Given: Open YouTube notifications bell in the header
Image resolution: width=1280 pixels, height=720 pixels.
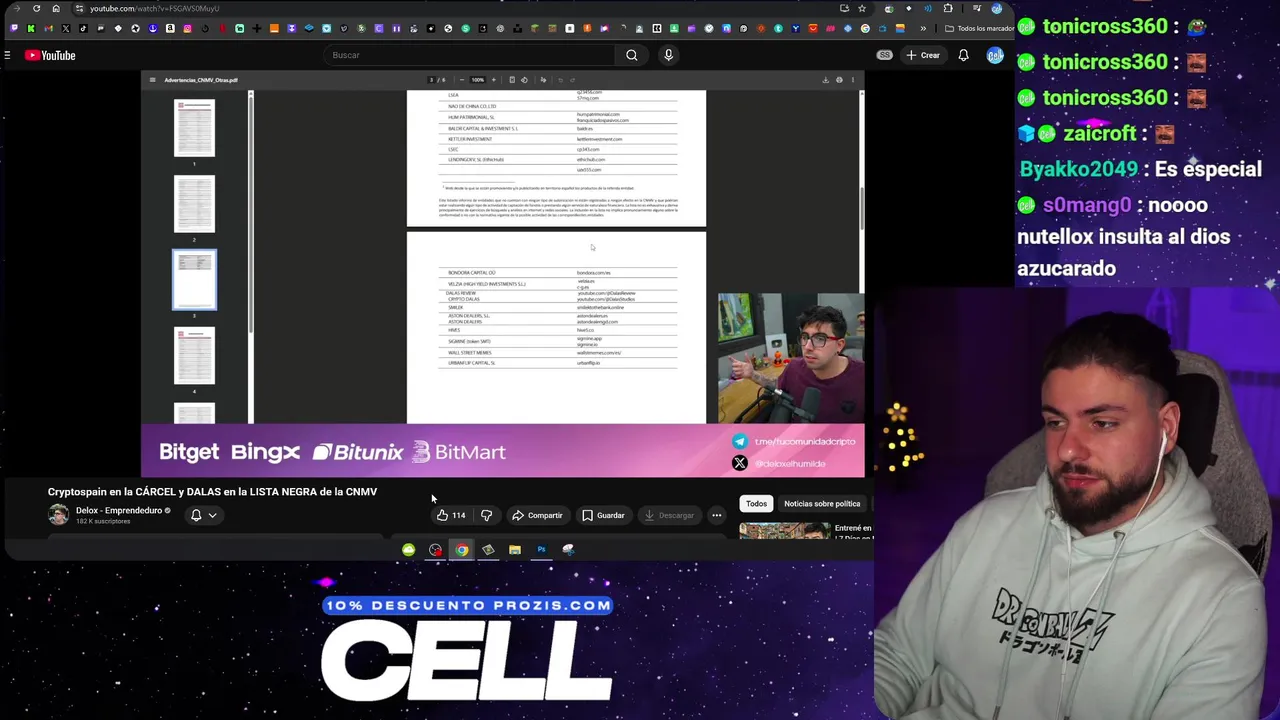Looking at the screenshot, I should tap(963, 55).
